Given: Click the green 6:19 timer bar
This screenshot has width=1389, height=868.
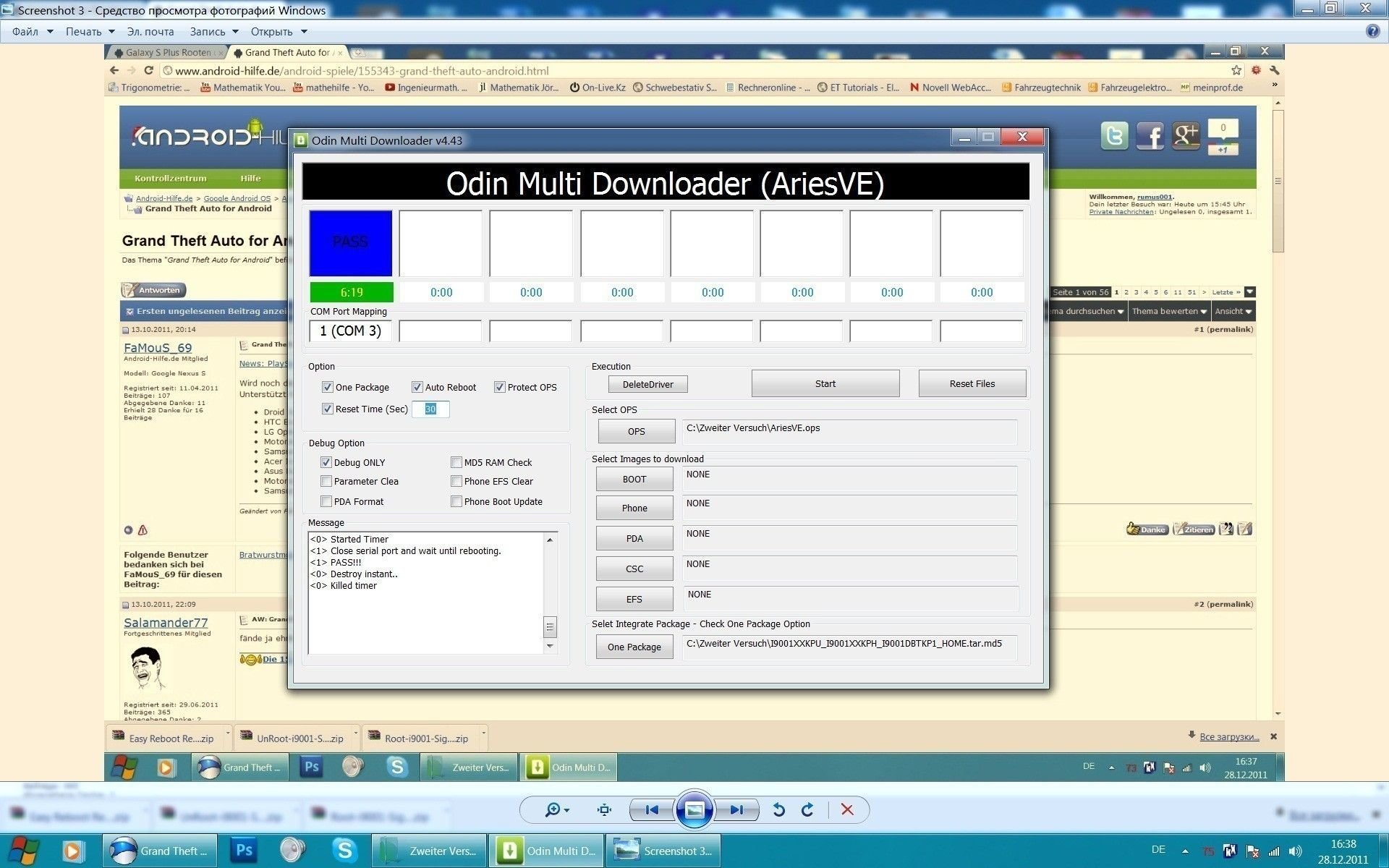Looking at the screenshot, I should [x=352, y=292].
